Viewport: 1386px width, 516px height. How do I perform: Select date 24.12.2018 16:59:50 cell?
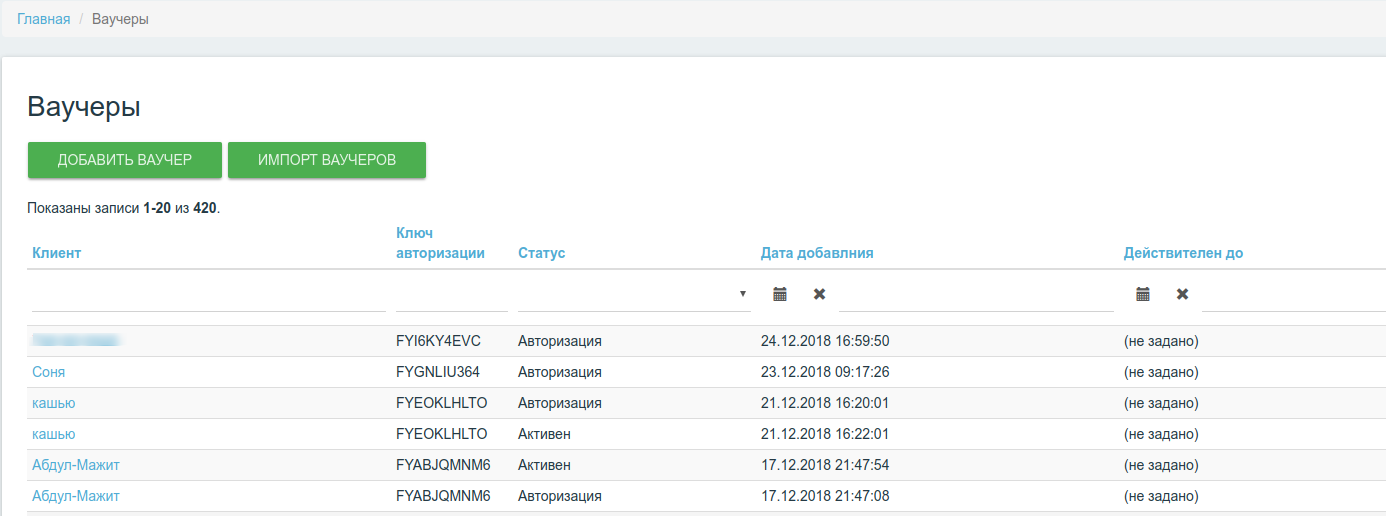(x=825, y=341)
